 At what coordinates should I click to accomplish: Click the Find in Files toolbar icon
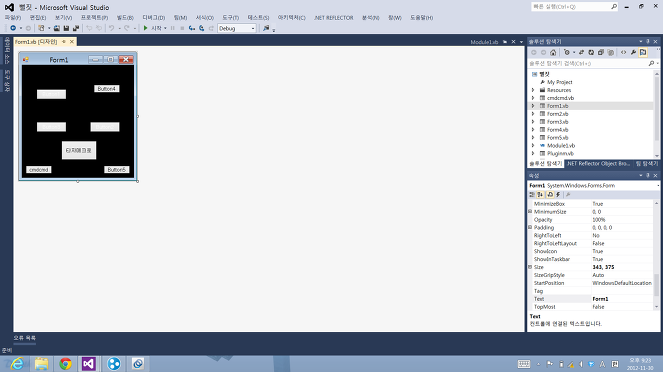[x=266, y=28]
